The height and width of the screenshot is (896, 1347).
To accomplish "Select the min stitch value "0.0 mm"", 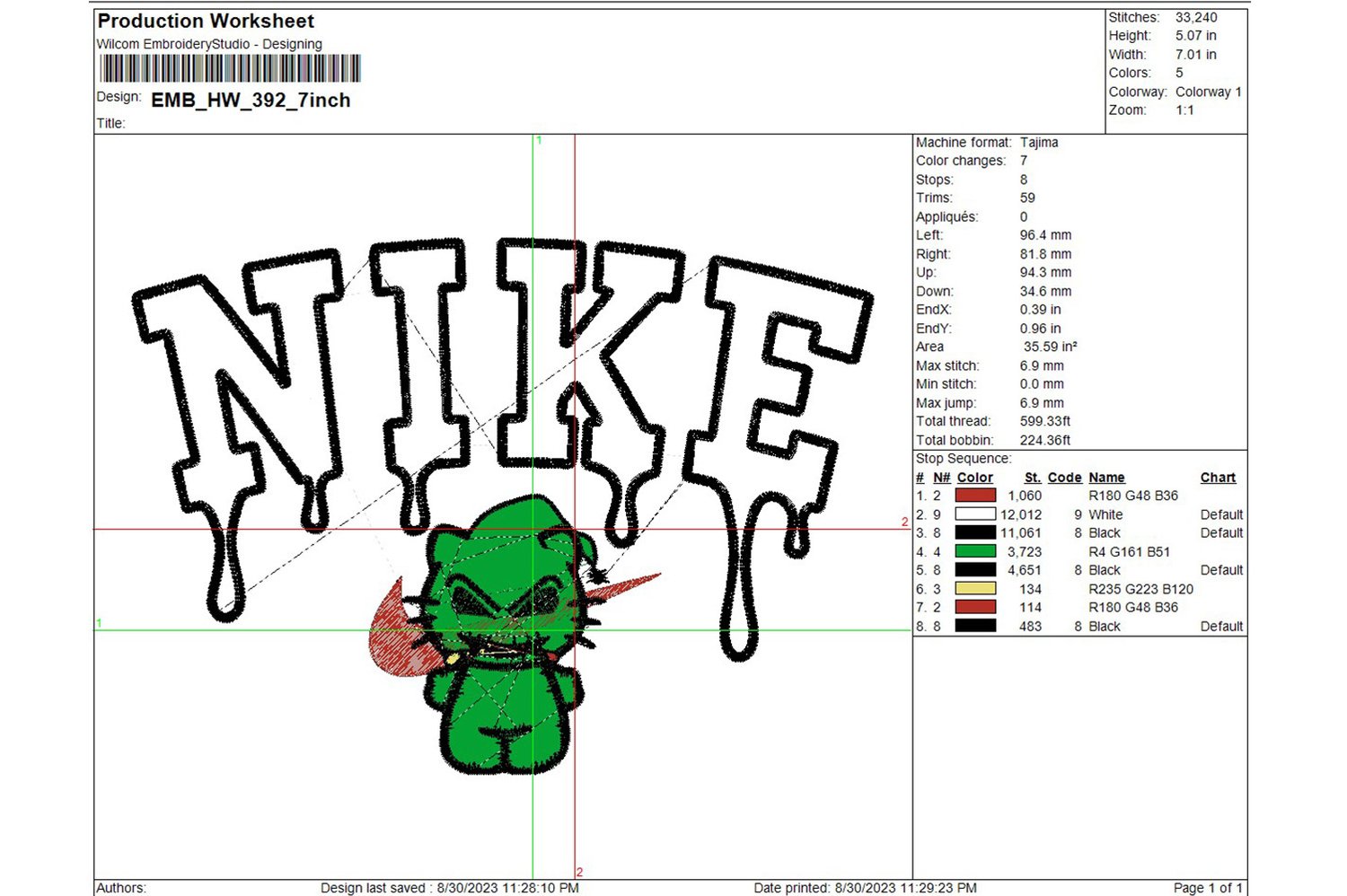I will tap(1042, 384).
